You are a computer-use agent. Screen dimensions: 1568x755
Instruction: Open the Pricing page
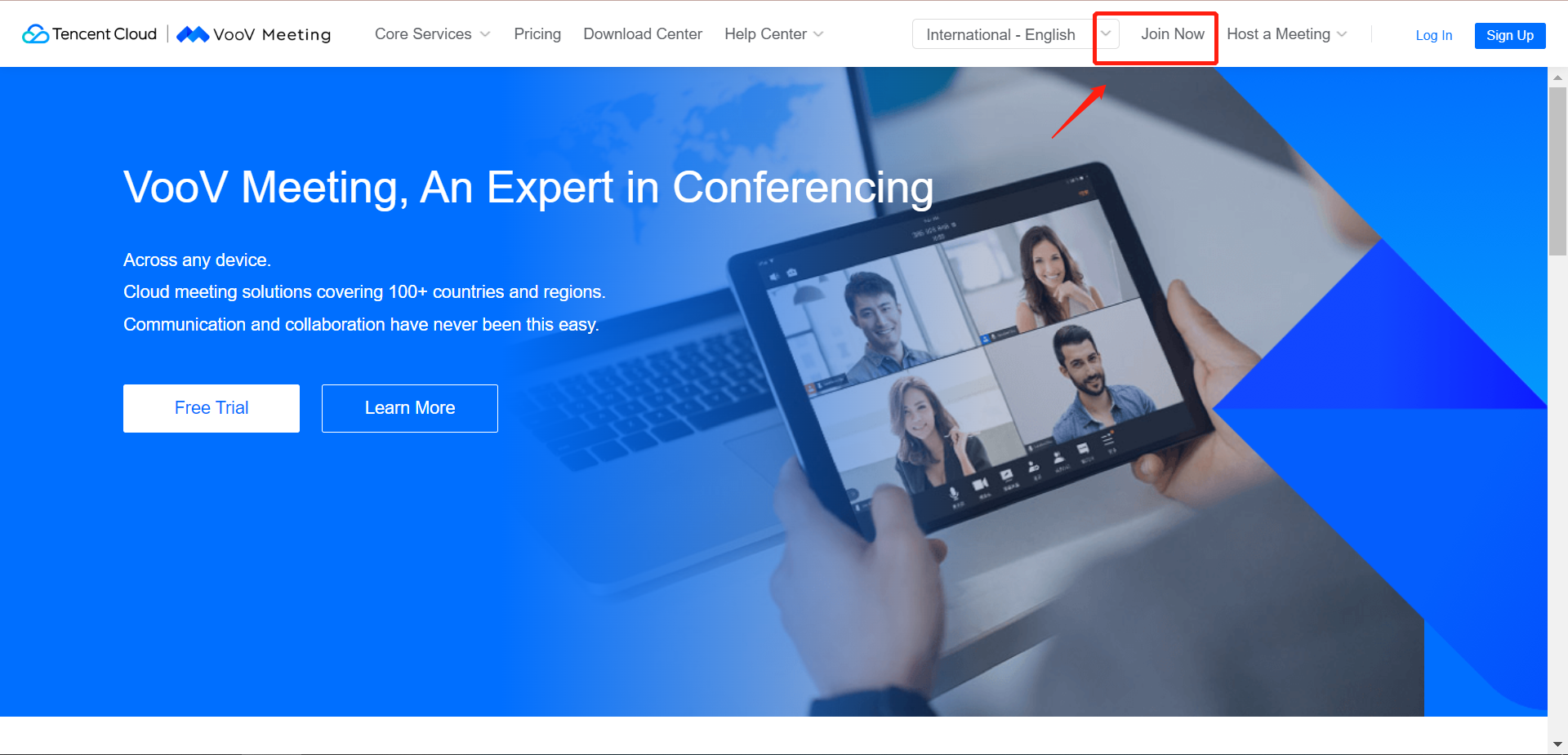click(537, 34)
